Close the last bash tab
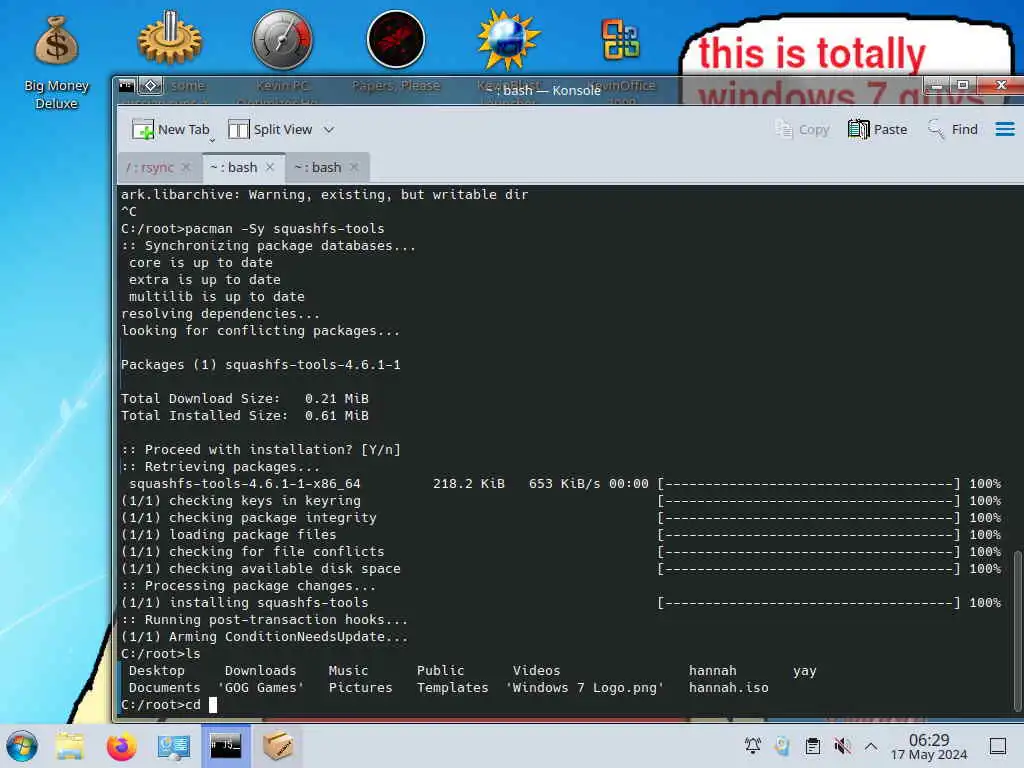Screen dimensions: 1024x768 [354, 167]
